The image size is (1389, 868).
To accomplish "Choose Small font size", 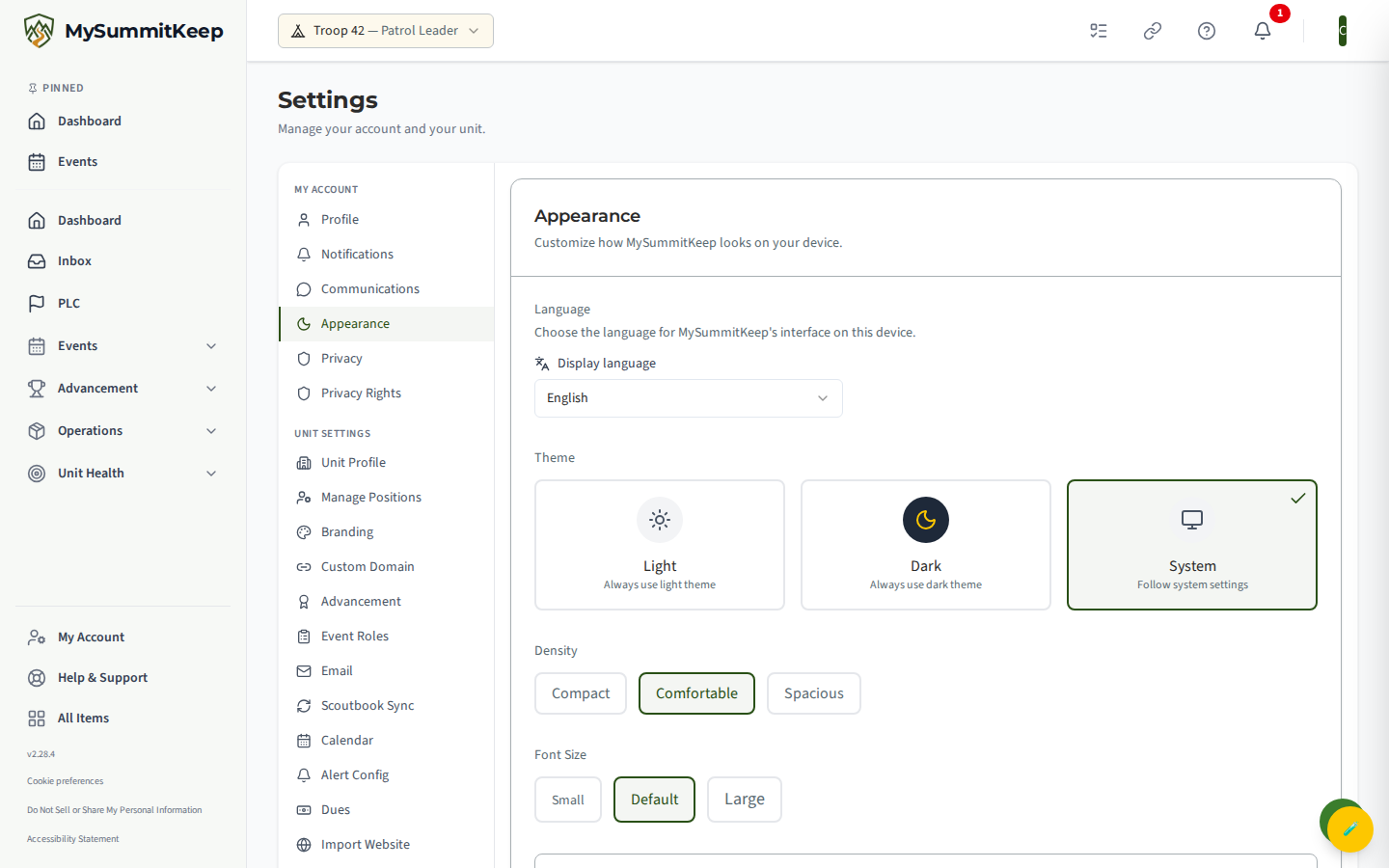I will pos(568,800).
